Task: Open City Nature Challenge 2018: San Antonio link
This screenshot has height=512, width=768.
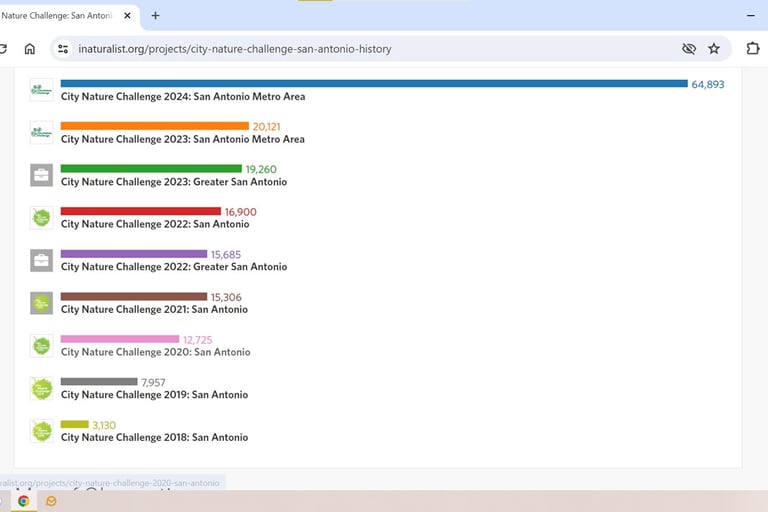Action: [154, 438]
